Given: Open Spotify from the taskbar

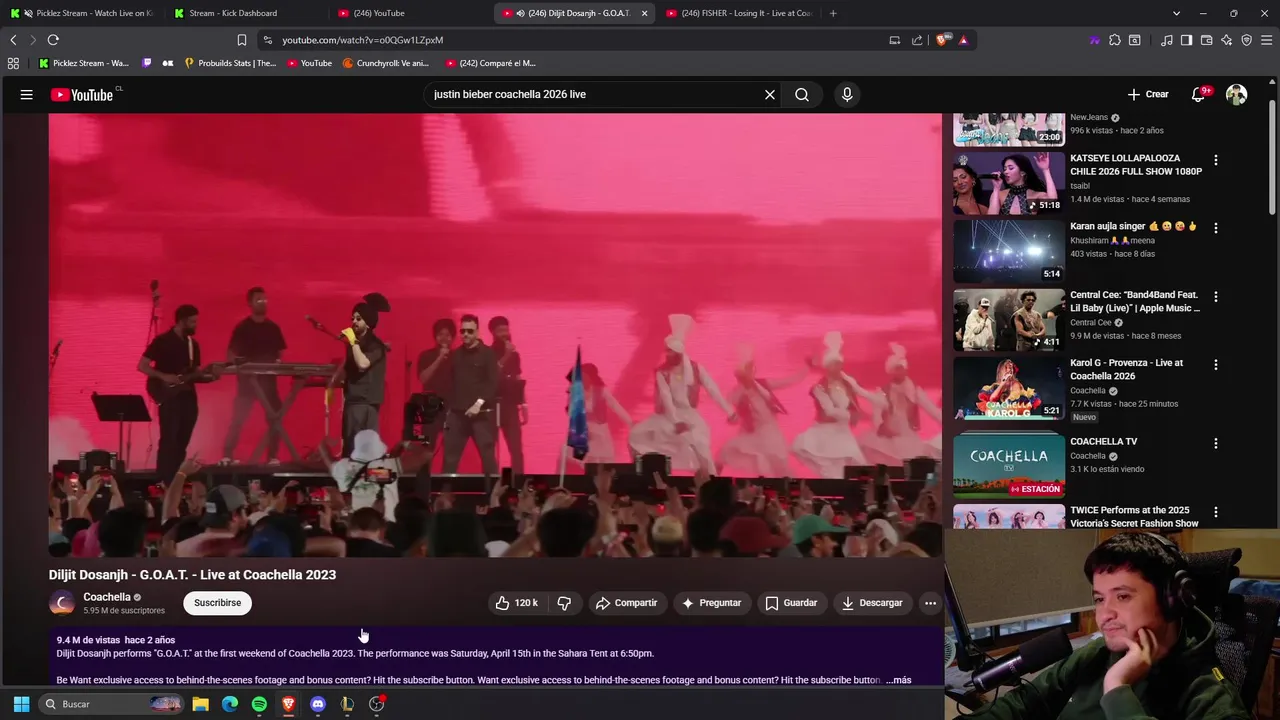Looking at the screenshot, I should [259, 704].
